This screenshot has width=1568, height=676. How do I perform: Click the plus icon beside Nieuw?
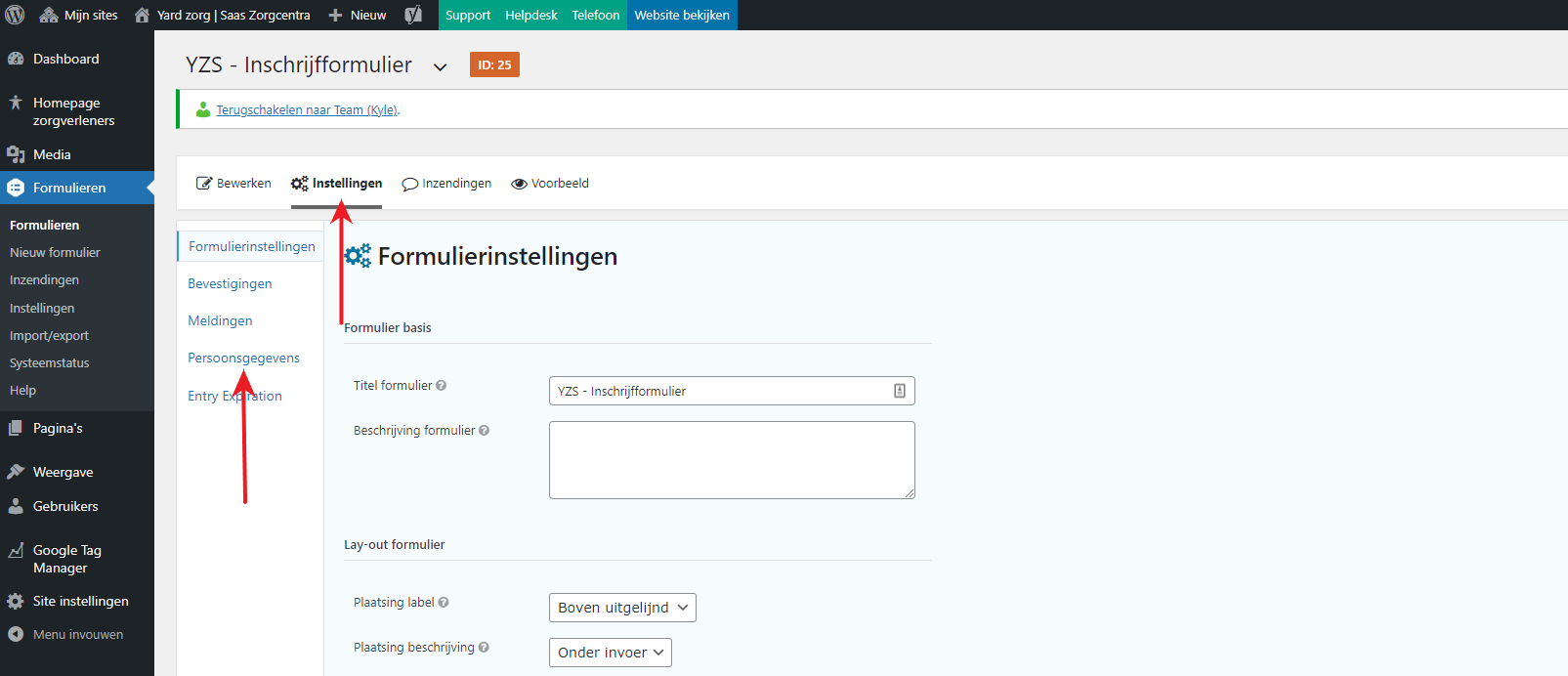(335, 16)
